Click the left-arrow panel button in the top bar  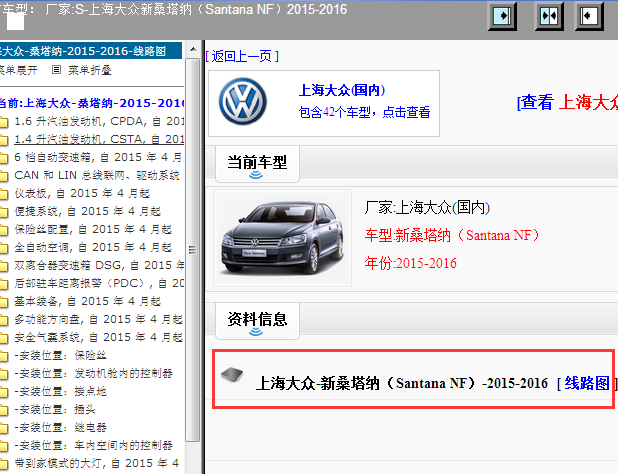point(589,16)
